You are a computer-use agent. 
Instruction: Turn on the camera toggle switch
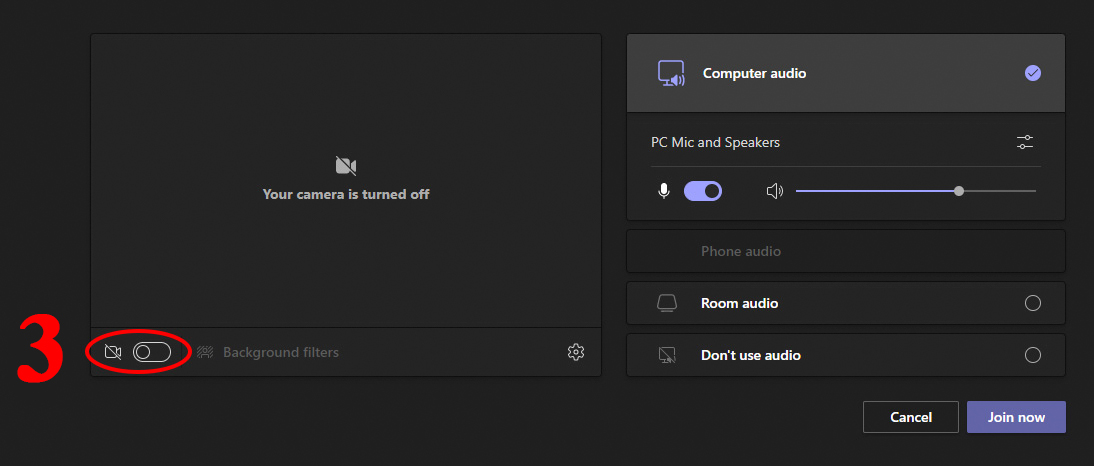coord(152,352)
